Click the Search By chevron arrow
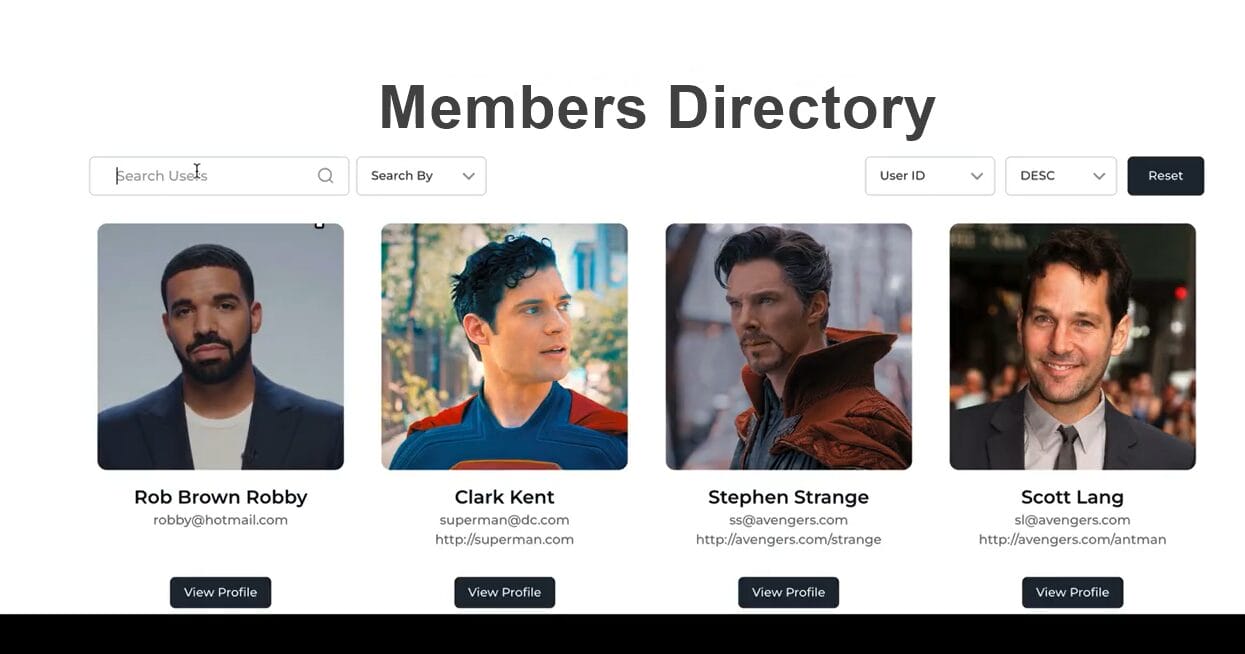Viewport: 1245px width, 654px height. (x=468, y=176)
